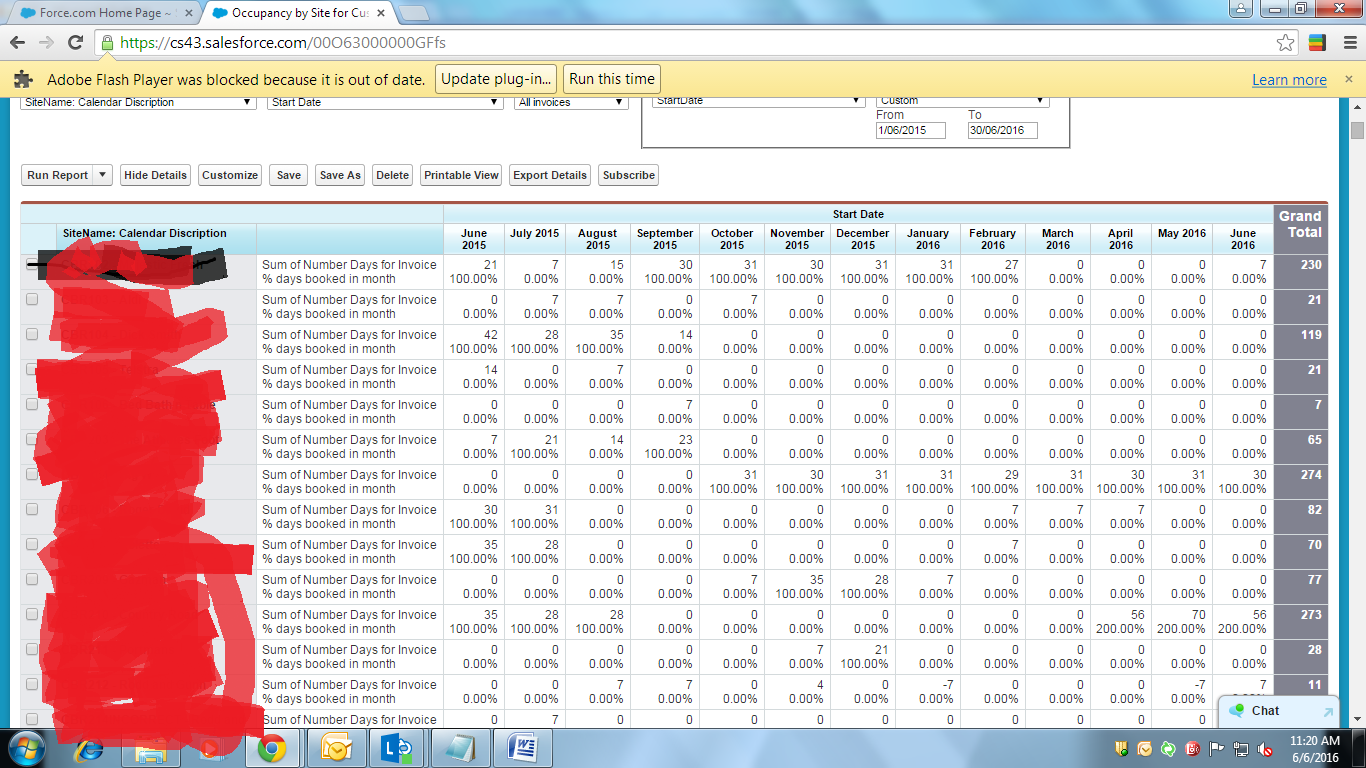Click the muted volume tray icon
Viewport: 1366px width, 768px height.
pos(1265,749)
